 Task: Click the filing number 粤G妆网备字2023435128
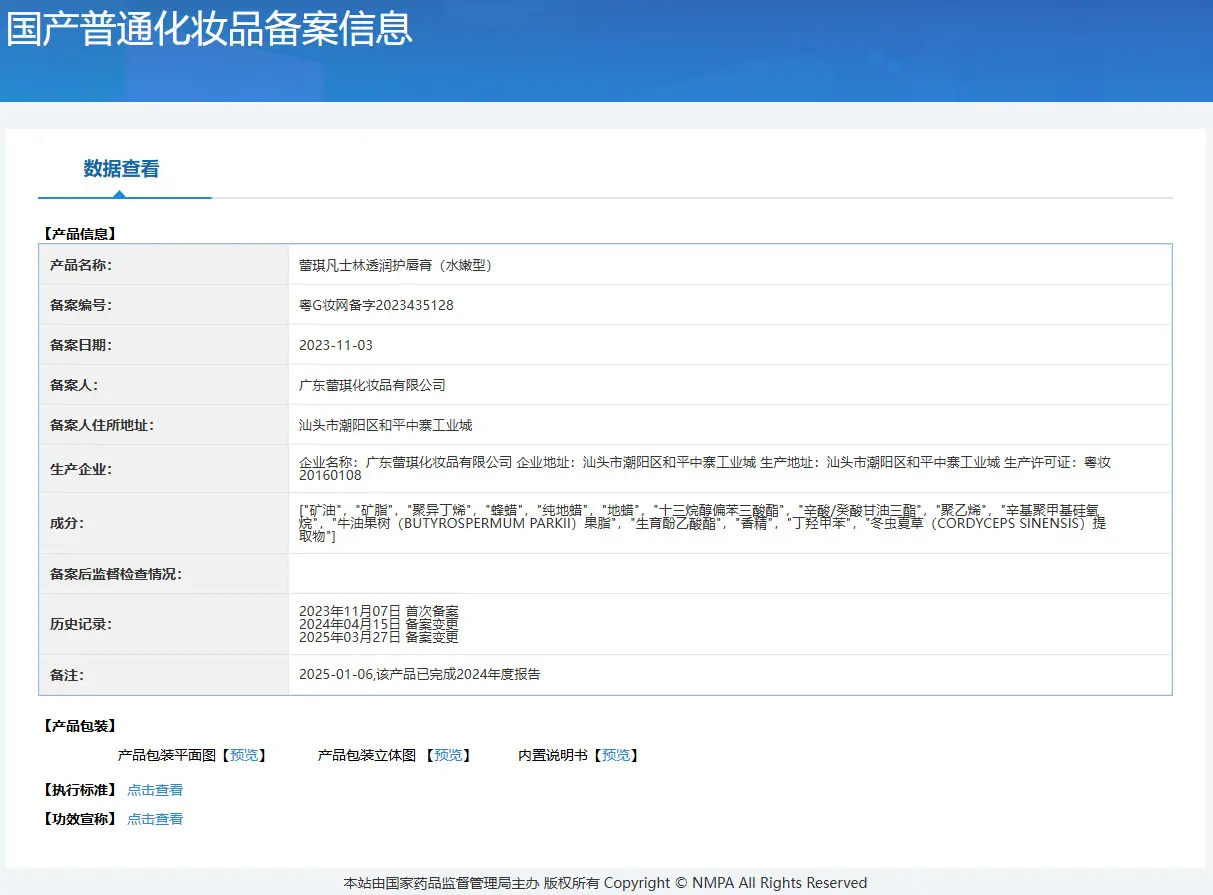click(x=376, y=305)
